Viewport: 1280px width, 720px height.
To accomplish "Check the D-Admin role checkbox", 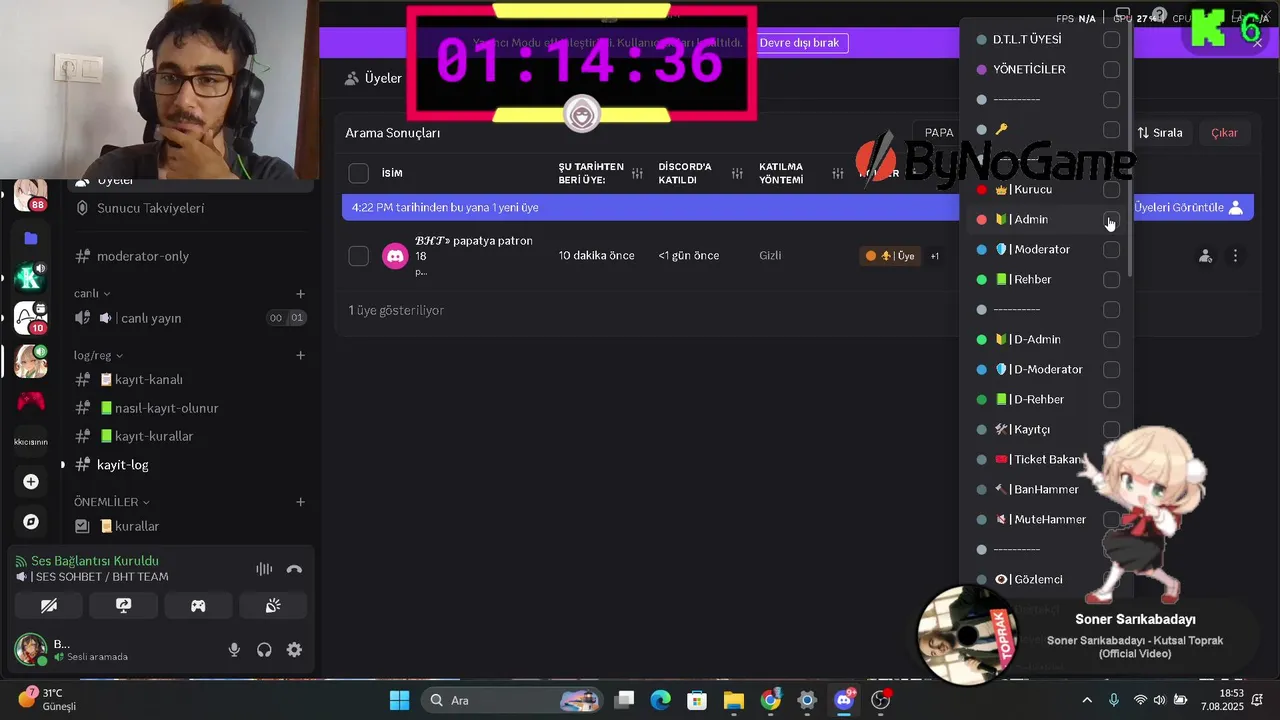I will click(1111, 339).
